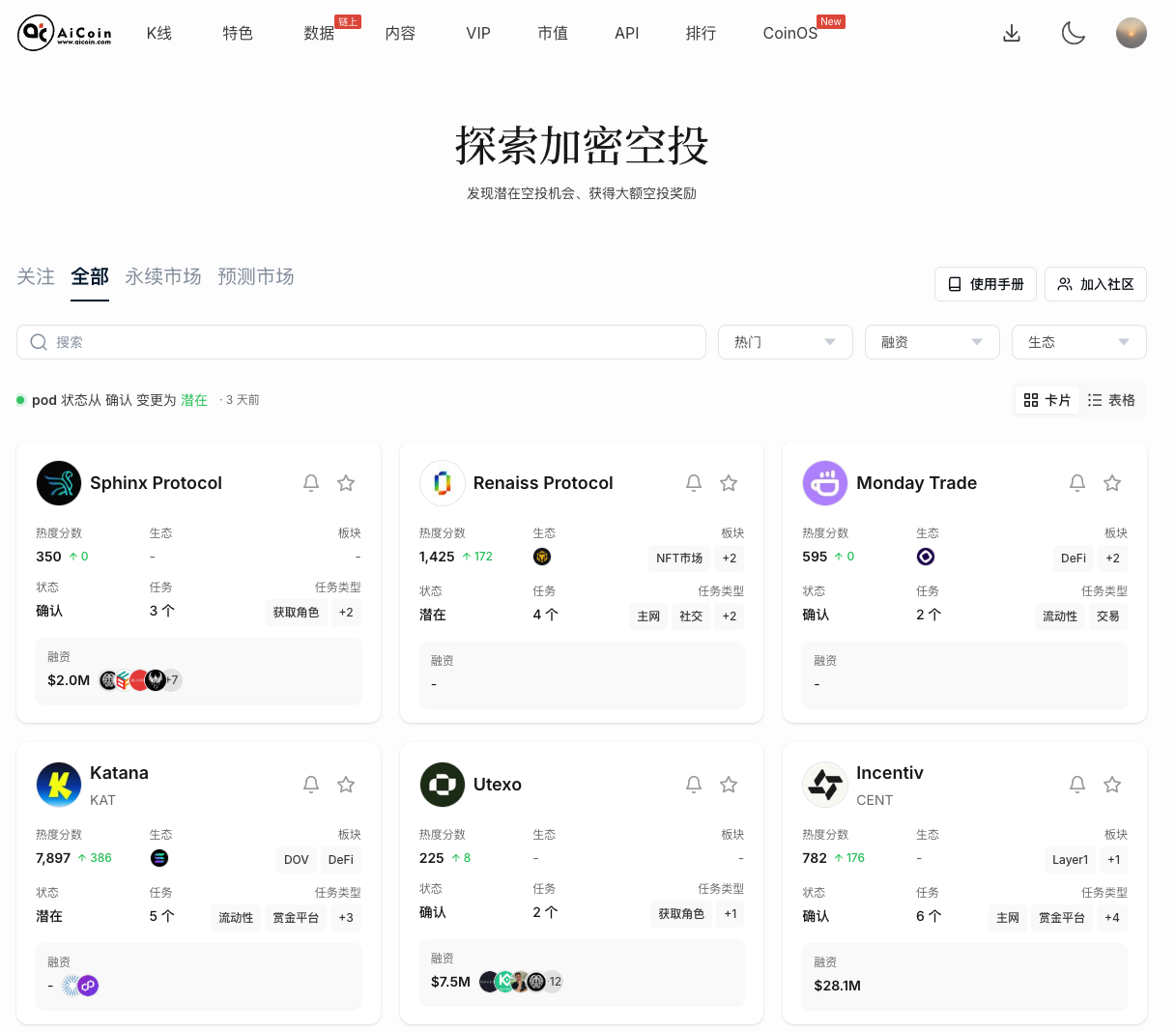Open the 热门 sort dropdown

pyautogui.click(x=785, y=342)
